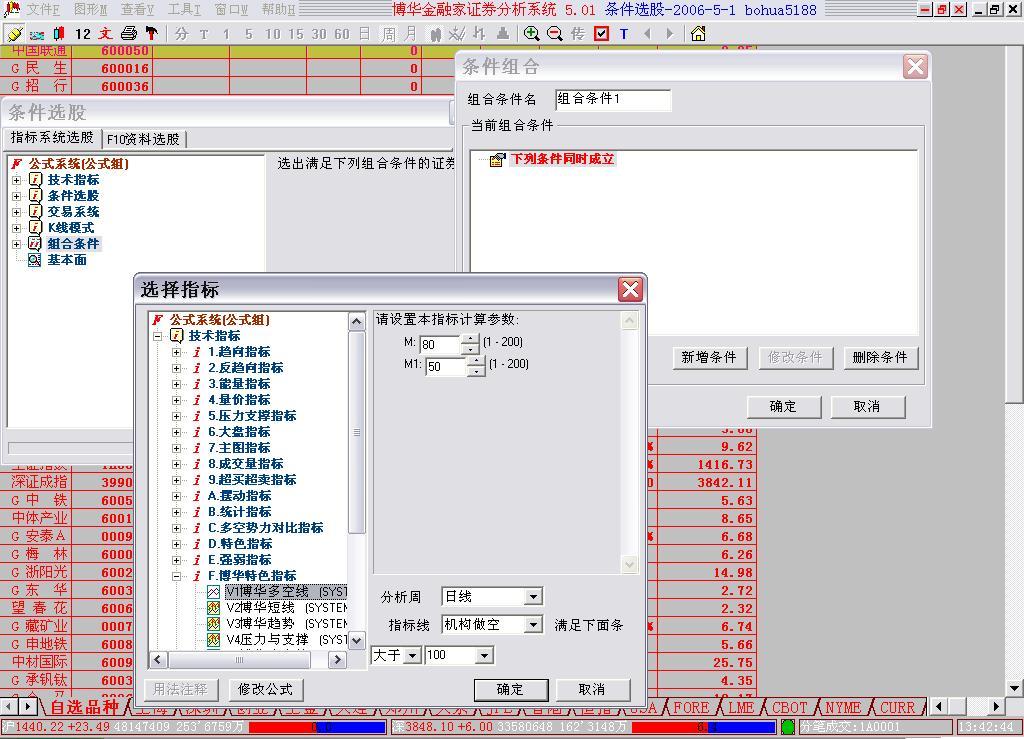Select the 60-minute period toolbar button
The width and height of the screenshot is (1024, 739).
[x=342, y=34]
